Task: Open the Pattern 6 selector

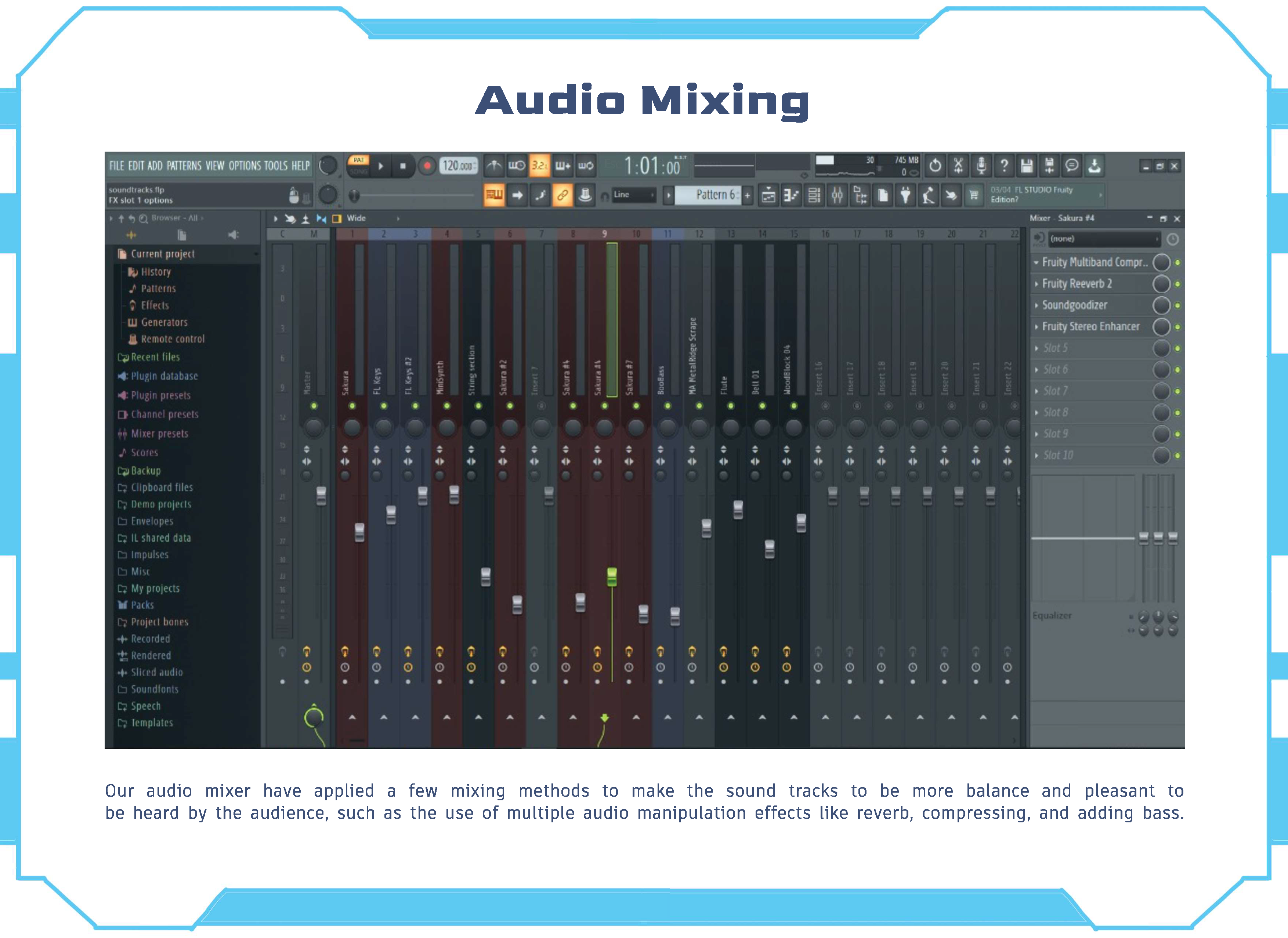Action: 708,195
